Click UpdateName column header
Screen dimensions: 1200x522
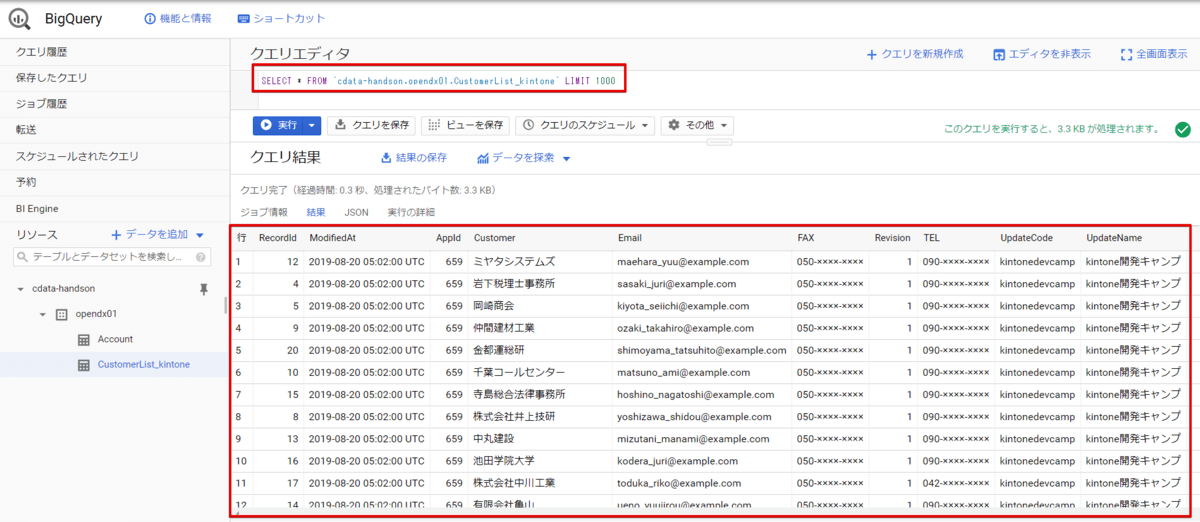(1114, 238)
